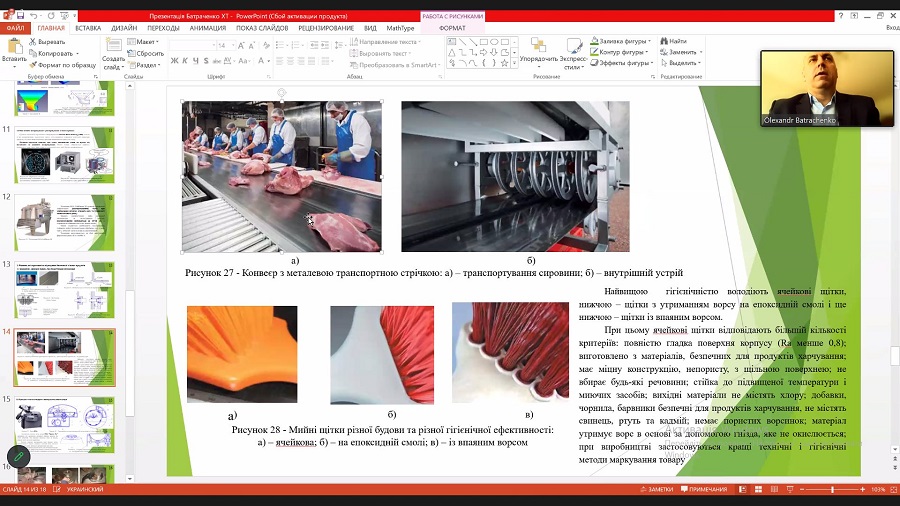
Task: Click the ПРИМЕЧАНИЯ (Comments) status bar button
Action: tap(704, 489)
